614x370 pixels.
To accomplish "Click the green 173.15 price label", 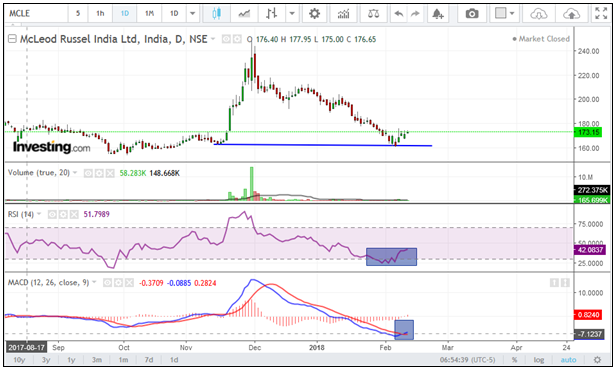I will pos(589,132).
